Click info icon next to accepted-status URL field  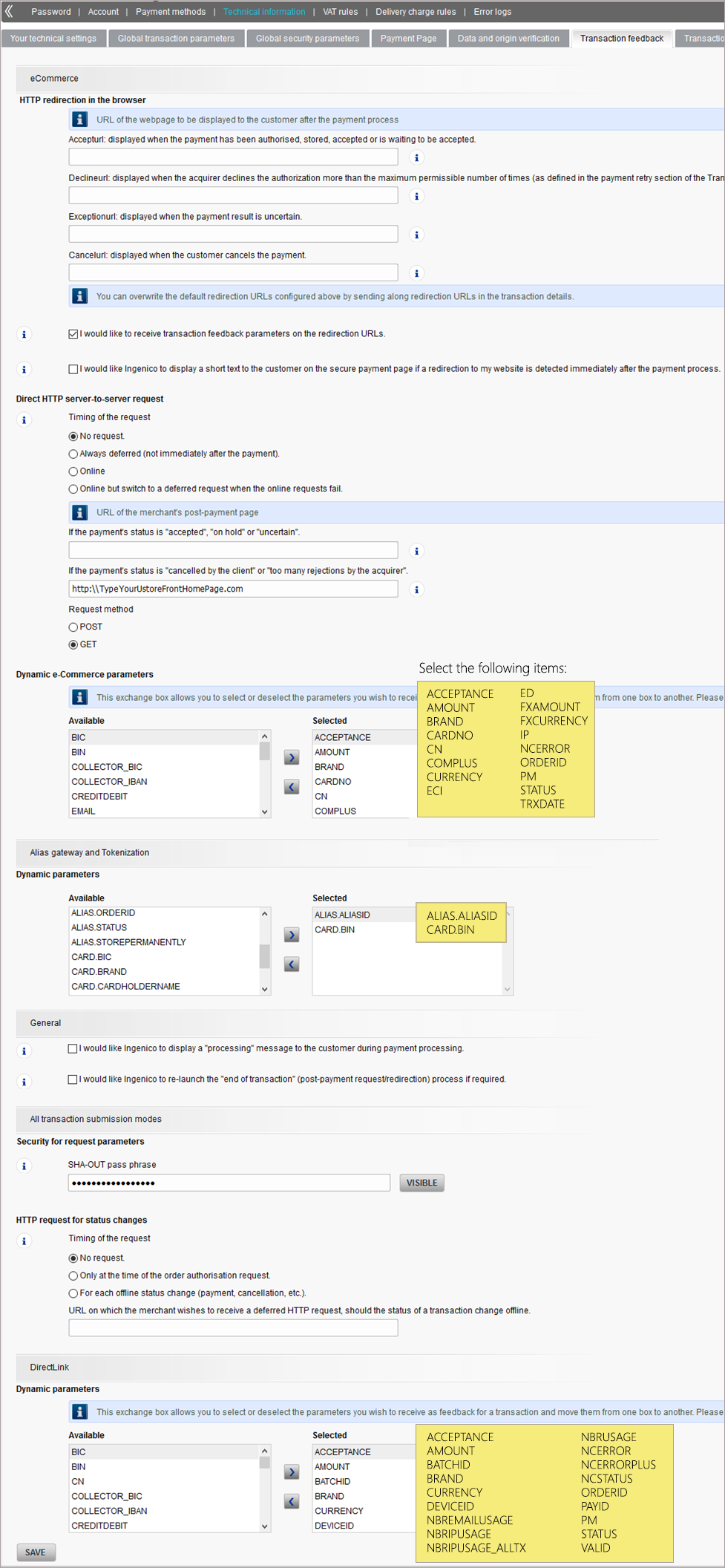click(x=416, y=551)
